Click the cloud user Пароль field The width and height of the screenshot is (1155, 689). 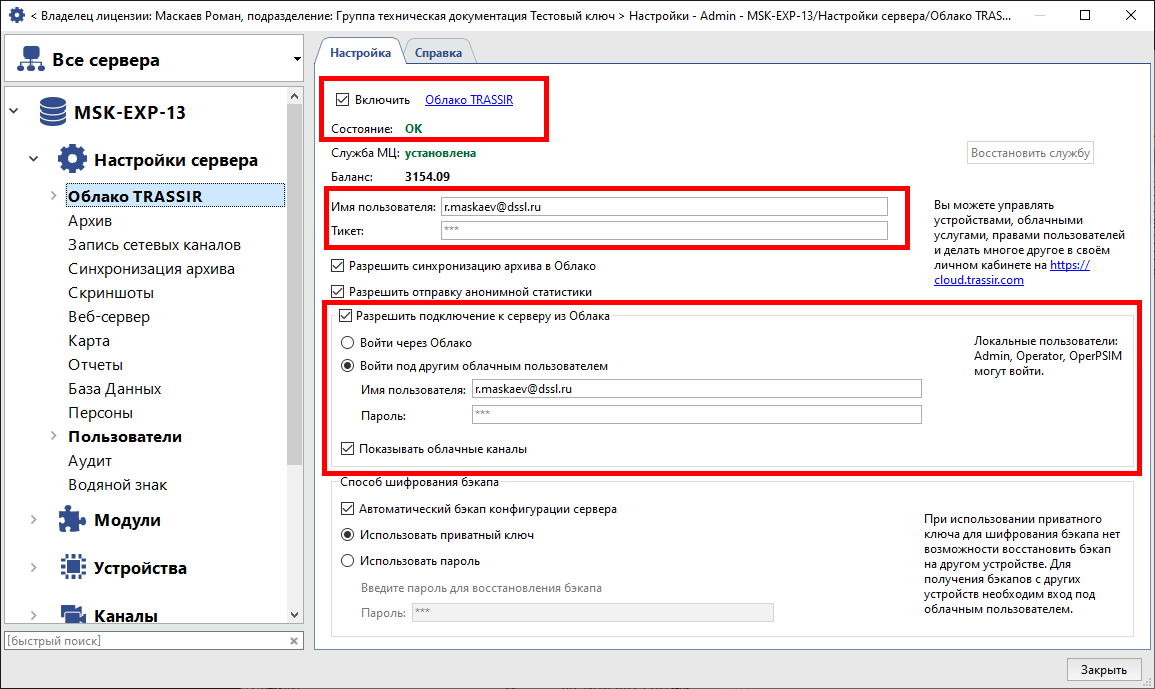tap(697, 415)
